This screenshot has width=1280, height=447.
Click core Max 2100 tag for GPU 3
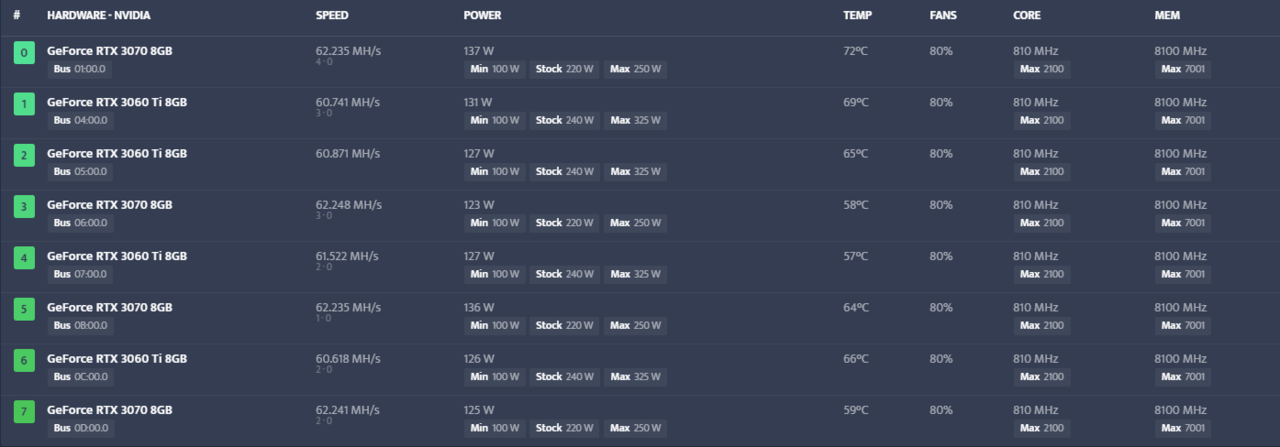tap(1041, 223)
